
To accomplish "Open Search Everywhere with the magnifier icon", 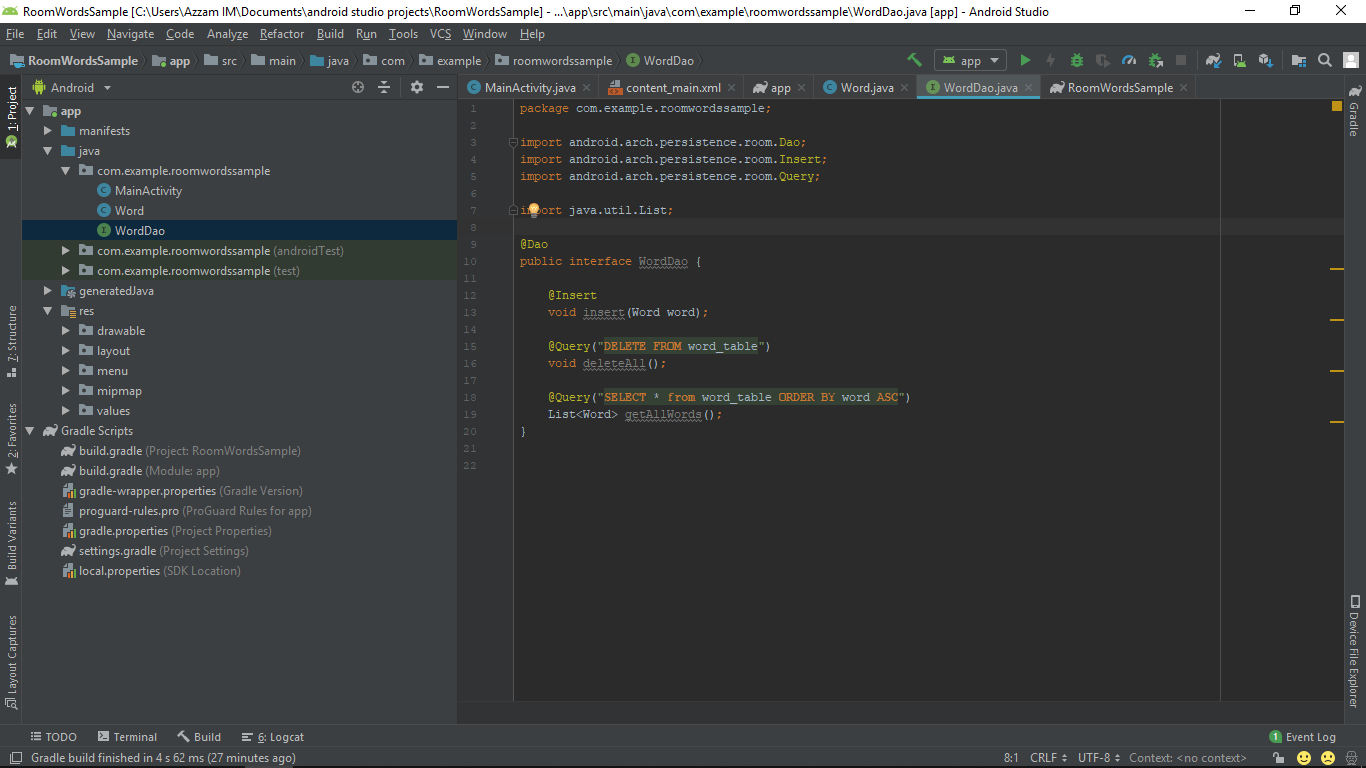I will 1324,60.
